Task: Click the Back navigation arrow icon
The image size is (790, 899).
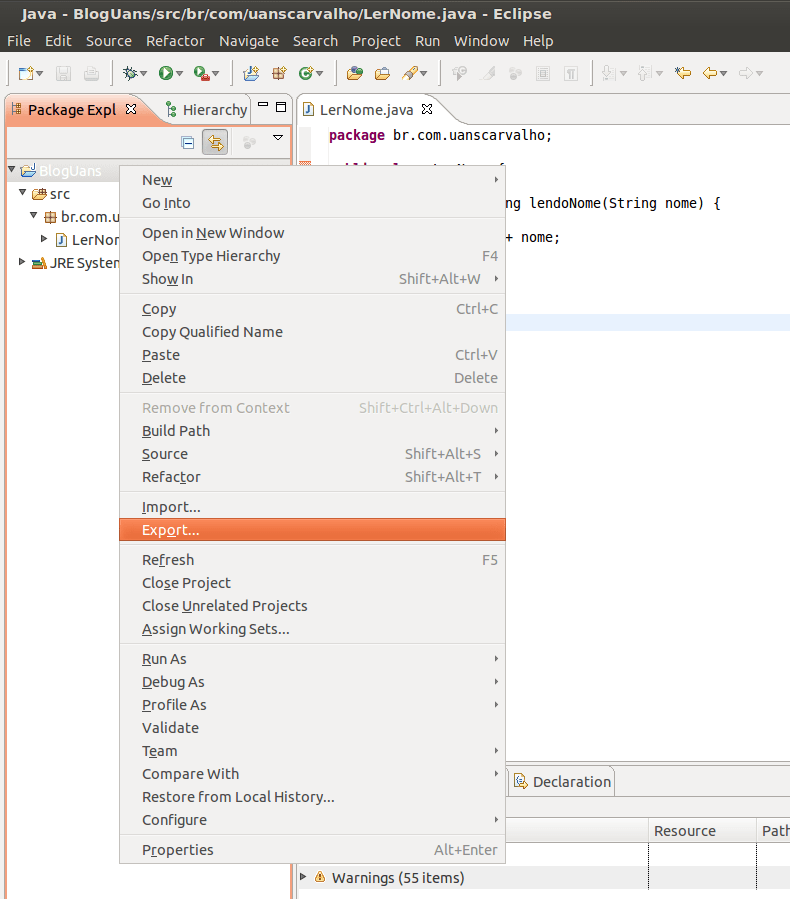Action: point(710,73)
